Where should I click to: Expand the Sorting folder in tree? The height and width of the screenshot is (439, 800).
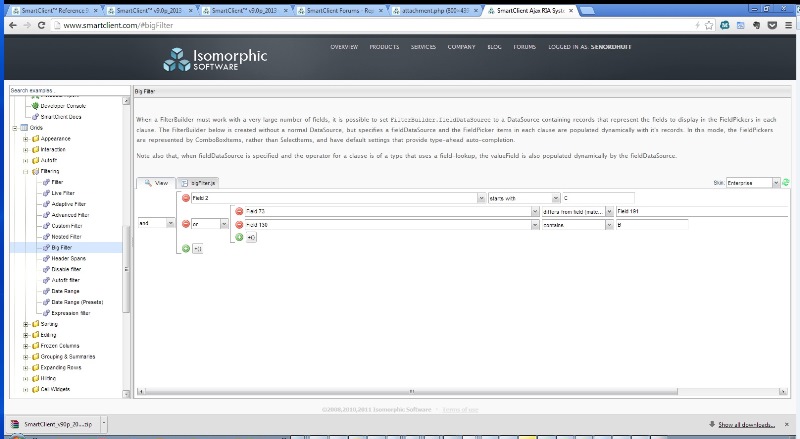25,324
